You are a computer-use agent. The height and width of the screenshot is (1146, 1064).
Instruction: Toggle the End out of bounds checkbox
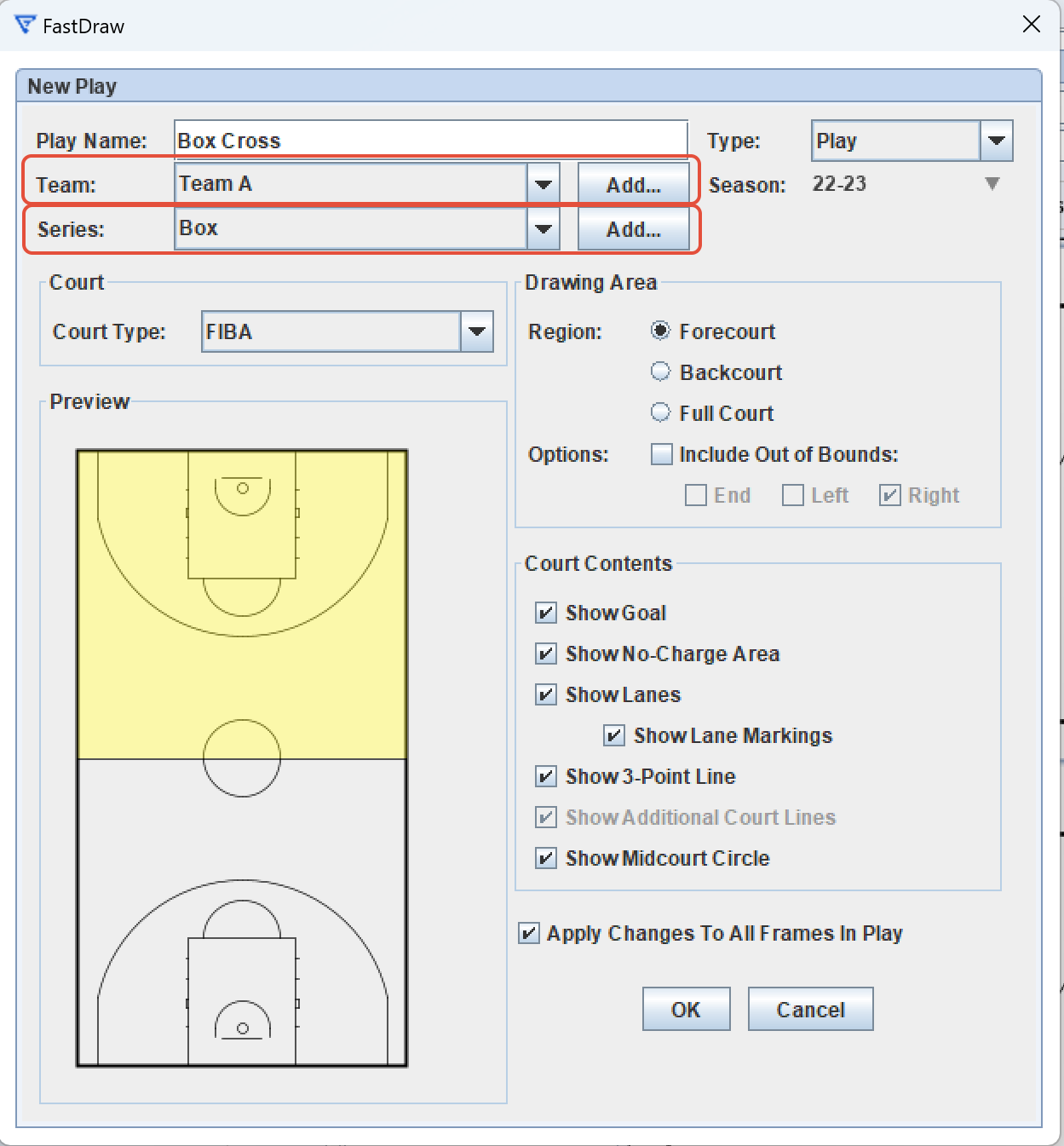pos(695,495)
